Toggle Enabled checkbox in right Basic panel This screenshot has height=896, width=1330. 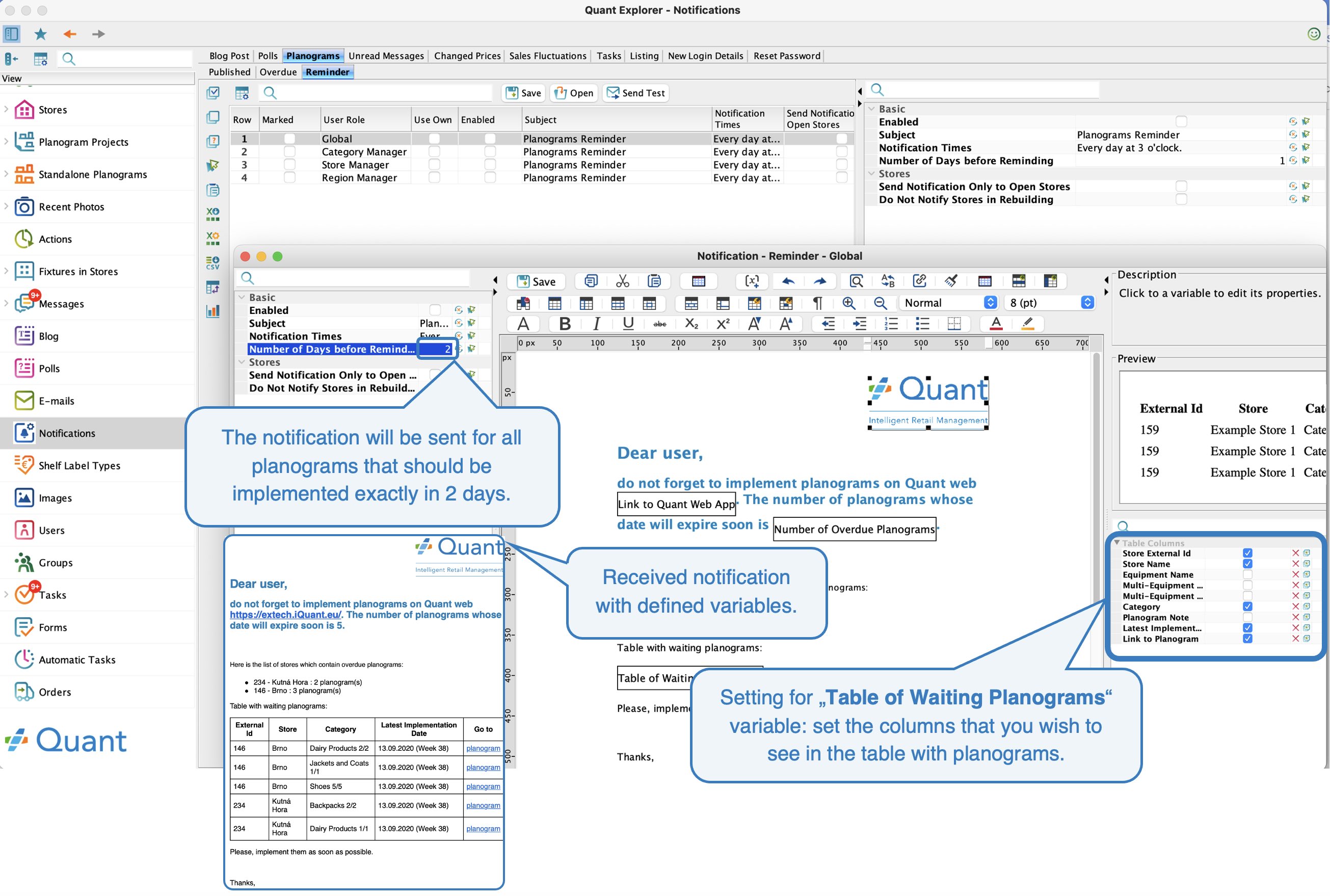(1181, 122)
